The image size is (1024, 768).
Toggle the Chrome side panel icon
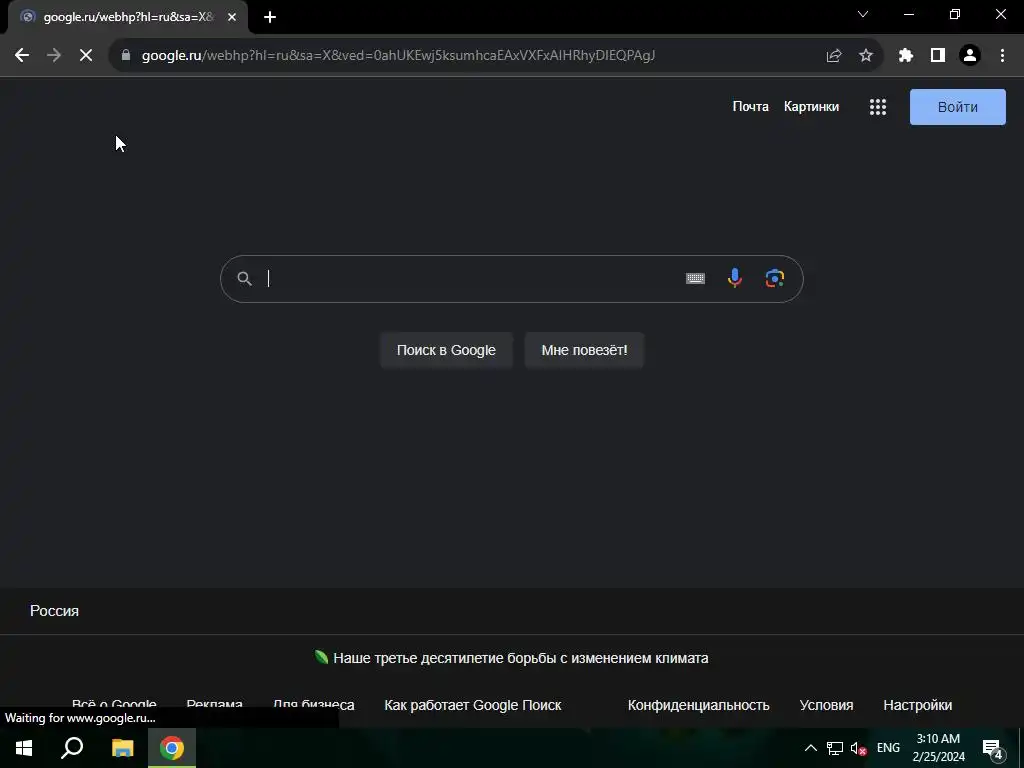coord(938,56)
